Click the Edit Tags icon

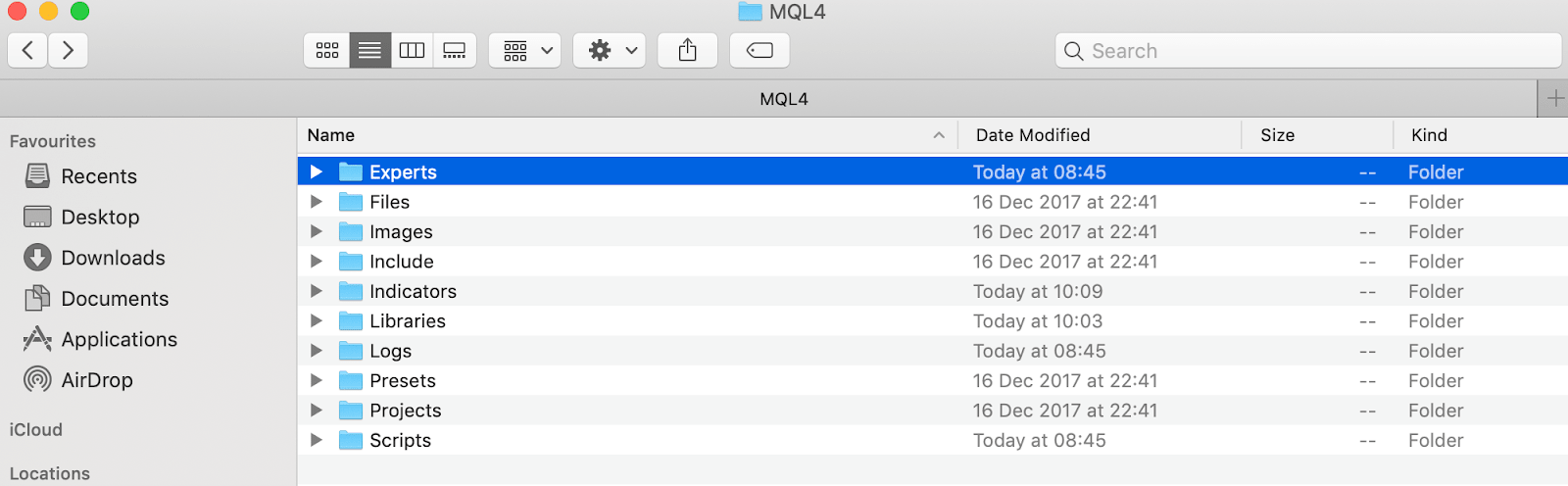click(x=759, y=50)
